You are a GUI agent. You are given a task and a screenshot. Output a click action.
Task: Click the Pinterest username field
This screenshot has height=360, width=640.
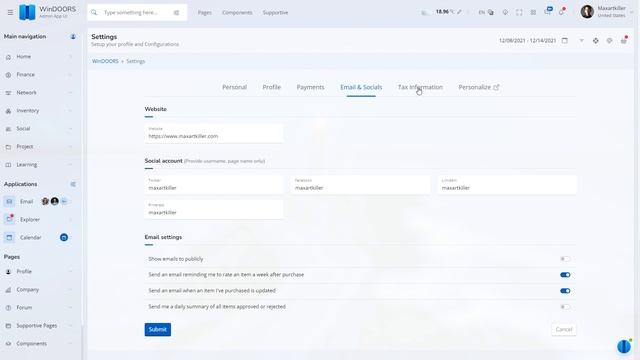coord(214,209)
